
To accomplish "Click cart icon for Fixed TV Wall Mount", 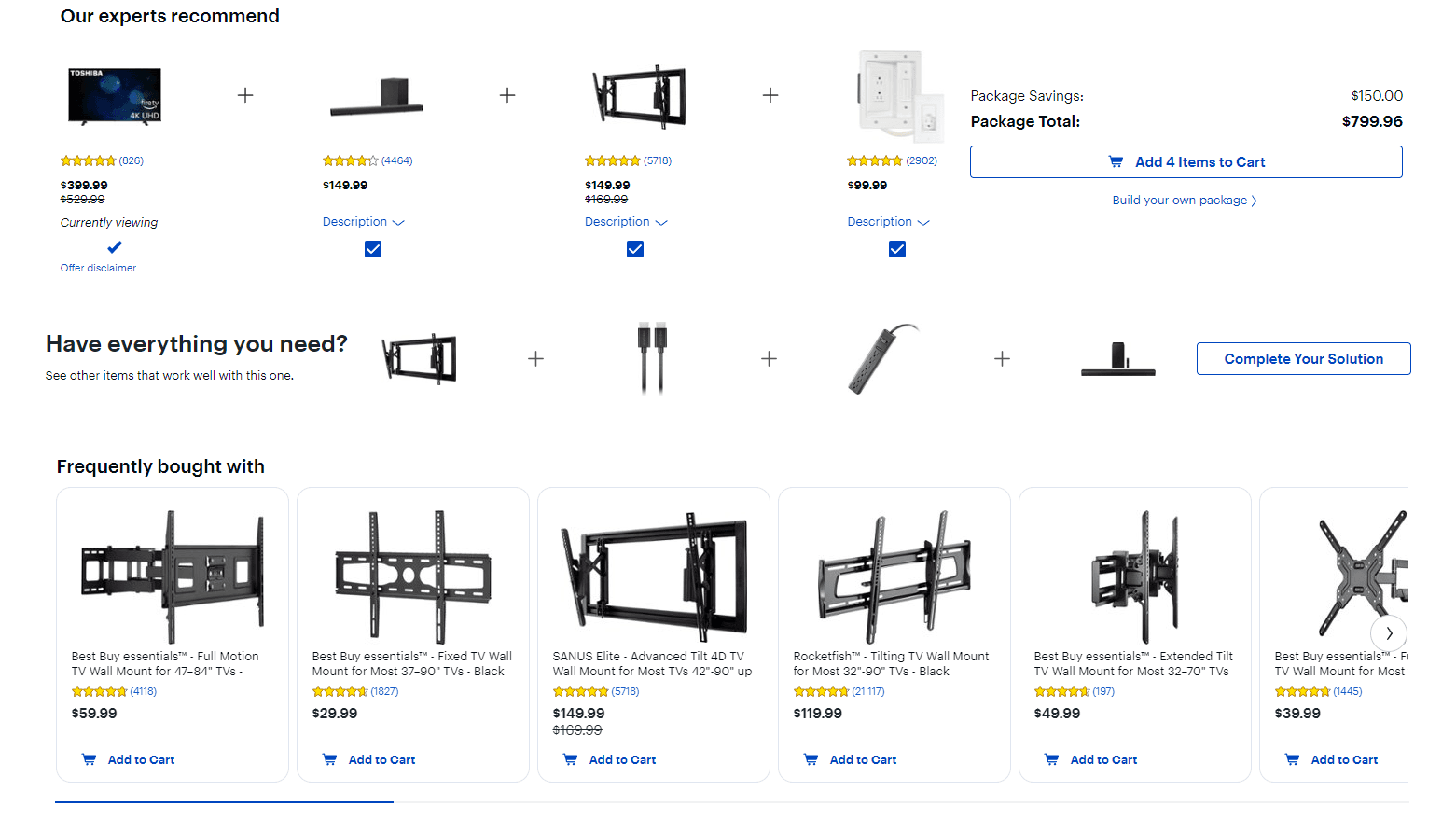I will pyautogui.click(x=330, y=760).
